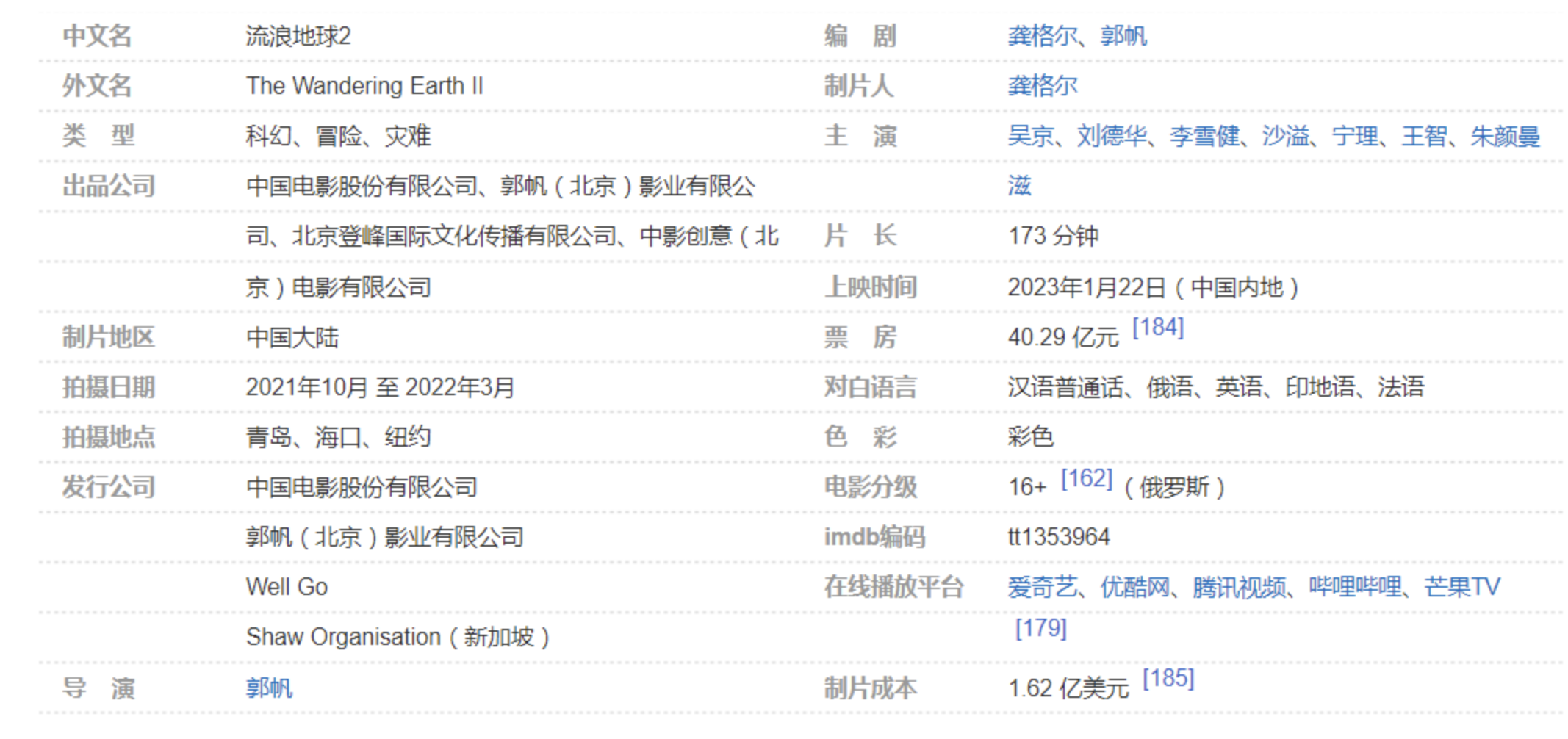Open the 郭帆 link in 编剧 row
Screen dimensions: 1568x739
(x=1123, y=35)
